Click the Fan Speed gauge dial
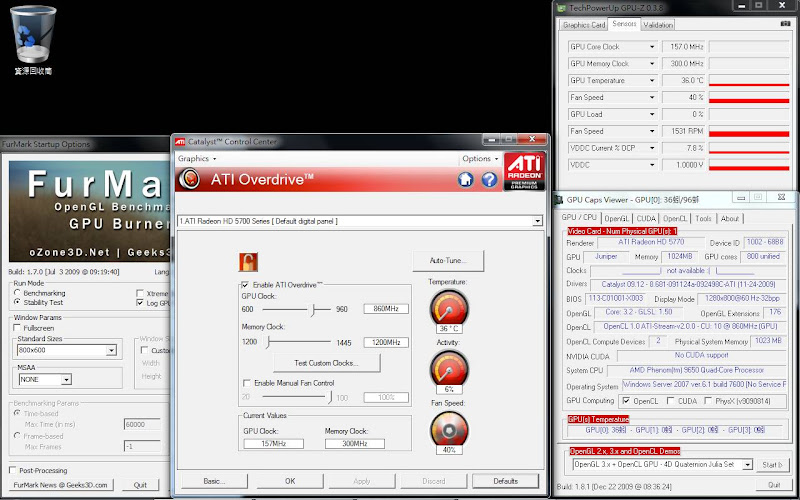 449,429
